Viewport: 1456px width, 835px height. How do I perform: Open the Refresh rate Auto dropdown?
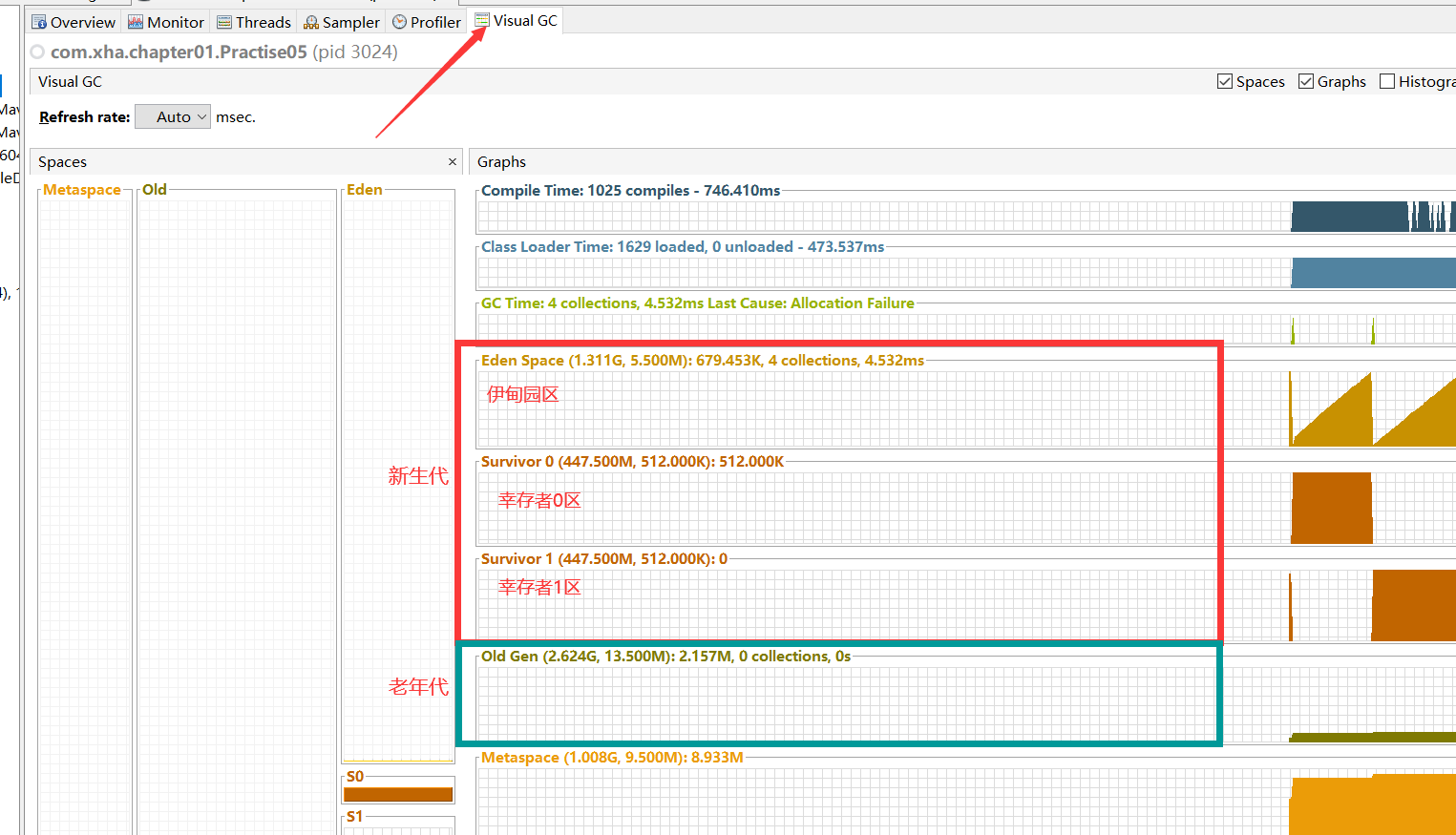click(x=173, y=116)
